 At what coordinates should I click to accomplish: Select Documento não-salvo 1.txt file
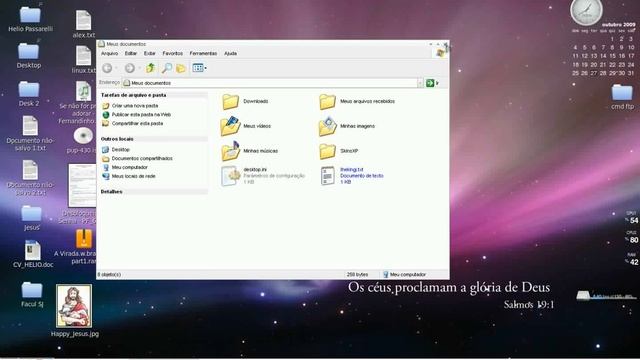(30, 126)
